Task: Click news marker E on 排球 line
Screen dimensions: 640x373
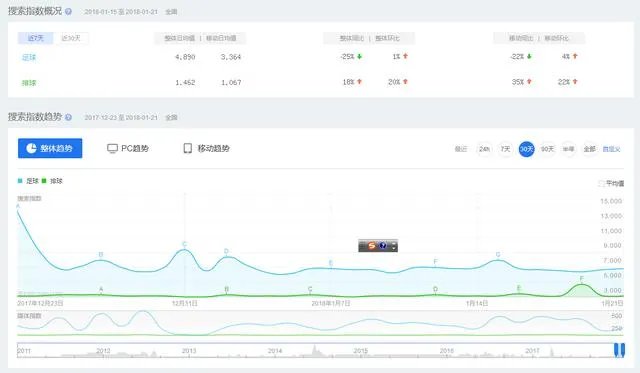Action: (x=519, y=288)
